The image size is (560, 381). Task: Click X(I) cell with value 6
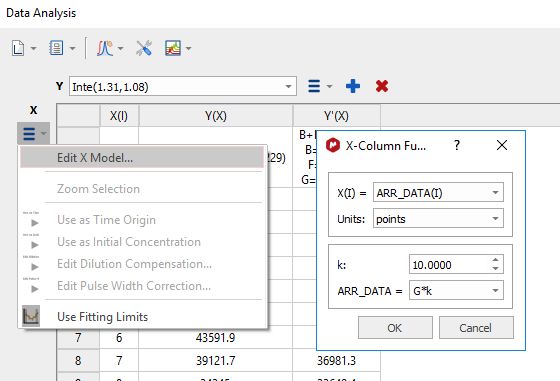(x=119, y=337)
